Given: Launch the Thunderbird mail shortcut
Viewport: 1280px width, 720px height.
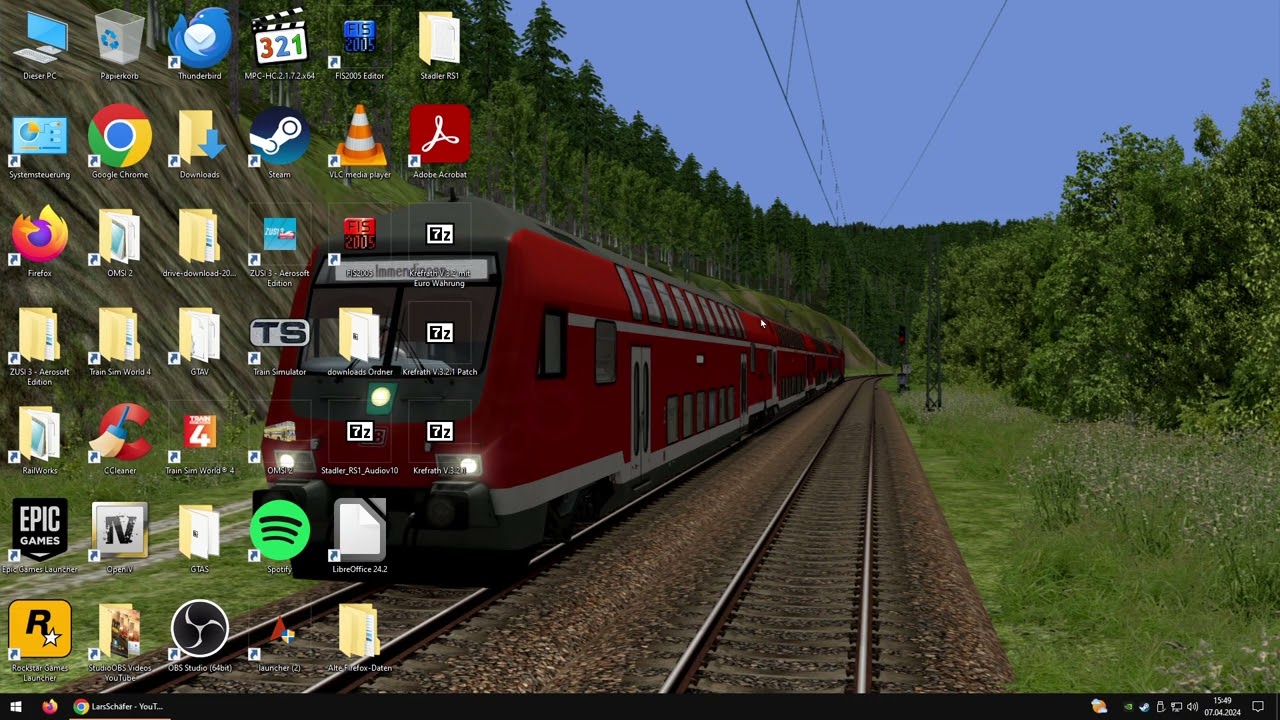Looking at the screenshot, I should click(x=200, y=45).
